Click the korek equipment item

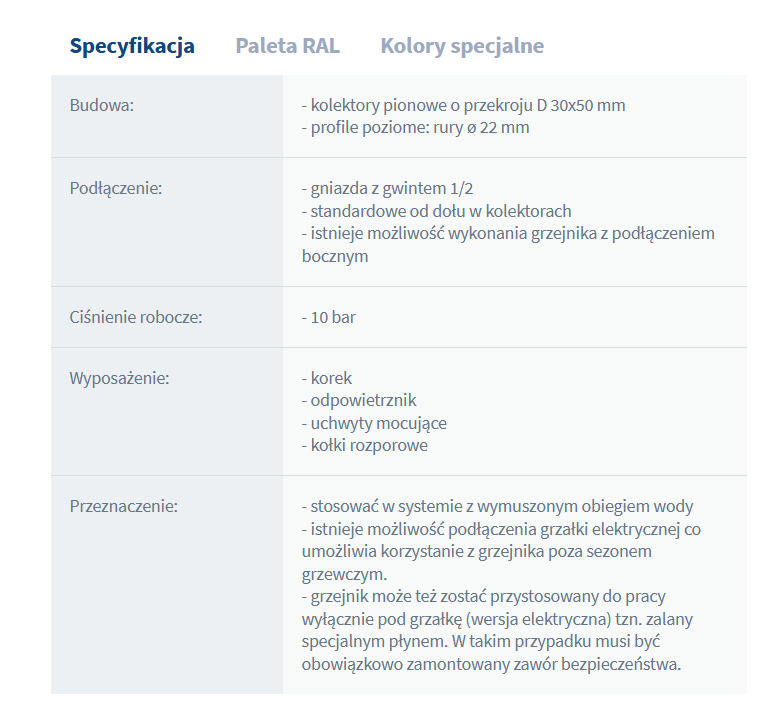327,378
